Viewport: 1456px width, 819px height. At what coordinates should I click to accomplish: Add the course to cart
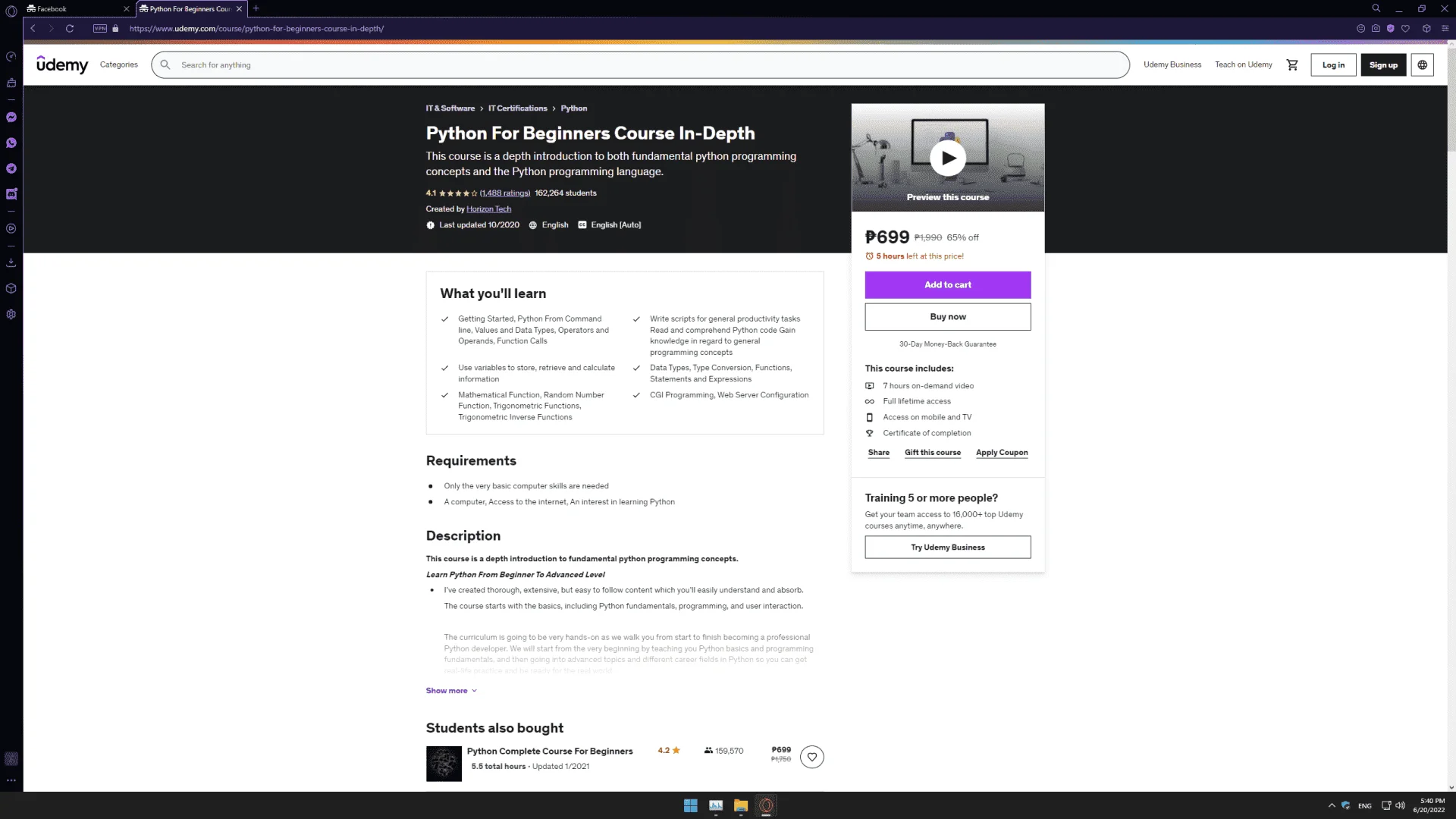[x=948, y=285]
